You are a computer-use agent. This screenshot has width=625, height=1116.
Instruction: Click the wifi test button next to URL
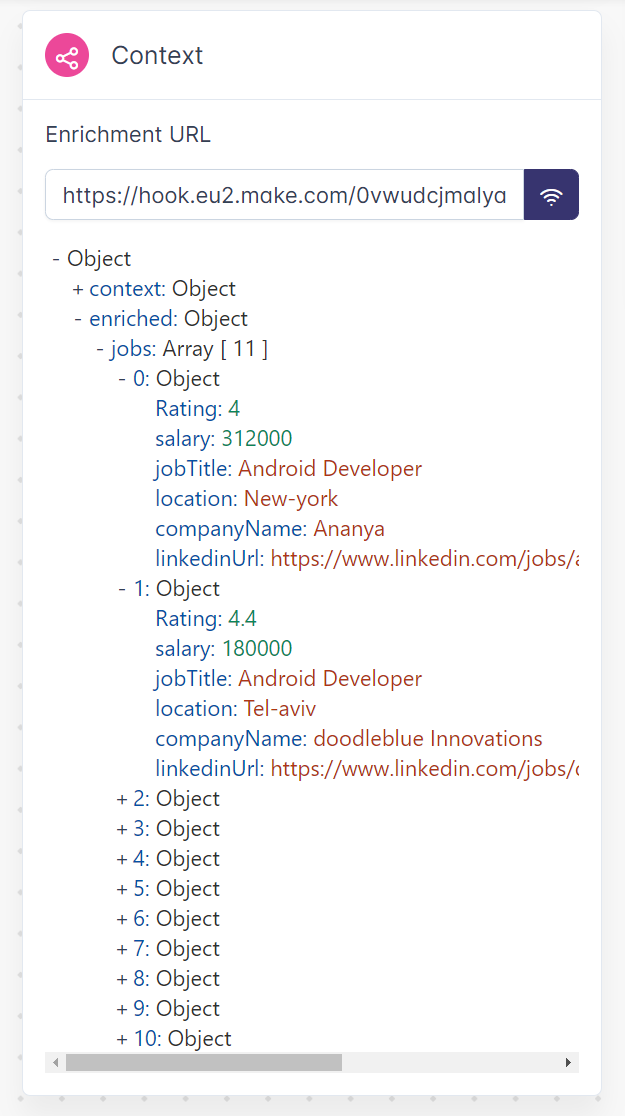click(551, 195)
